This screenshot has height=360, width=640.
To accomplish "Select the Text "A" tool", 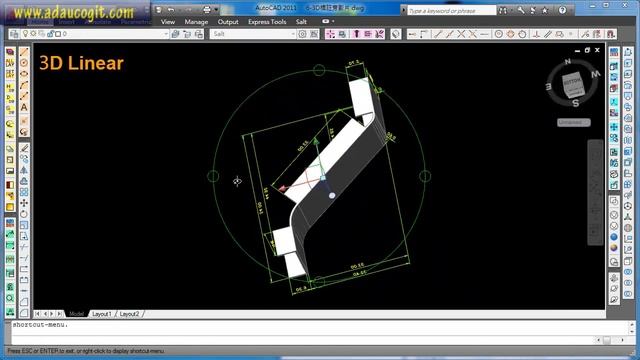I will coord(24,107).
